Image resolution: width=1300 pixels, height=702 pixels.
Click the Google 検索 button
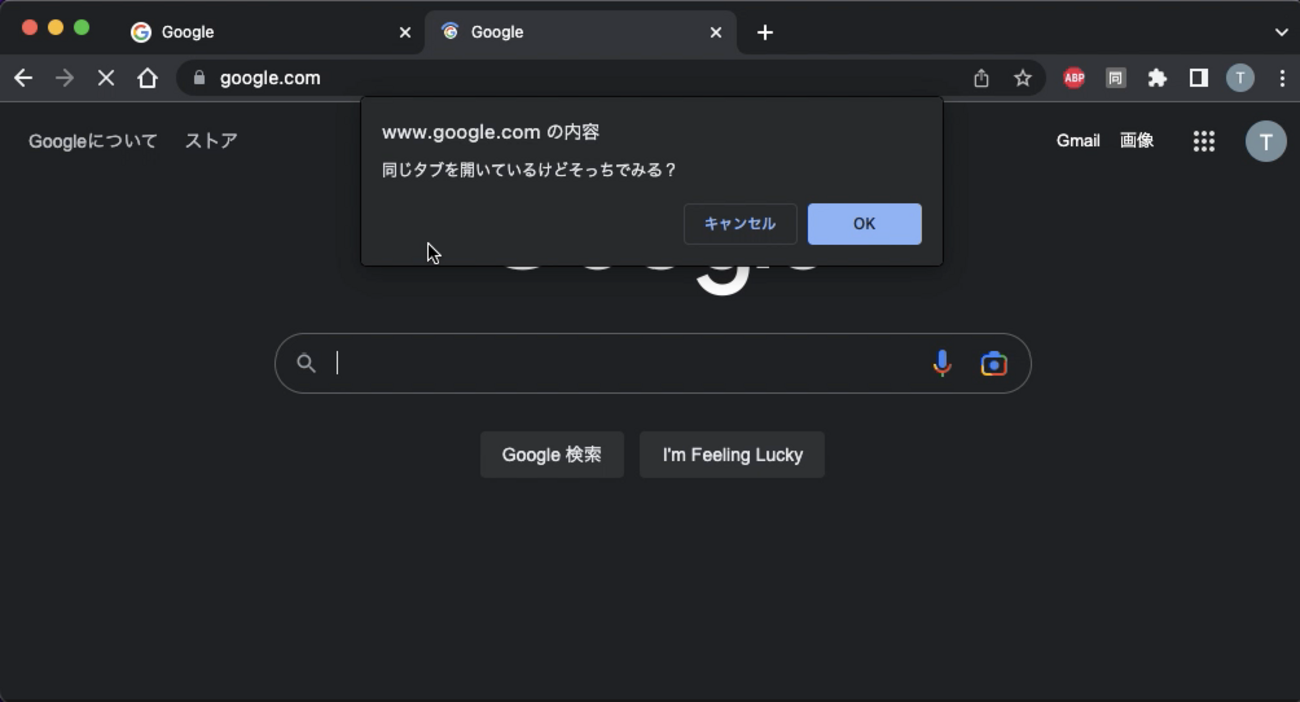[x=552, y=455]
